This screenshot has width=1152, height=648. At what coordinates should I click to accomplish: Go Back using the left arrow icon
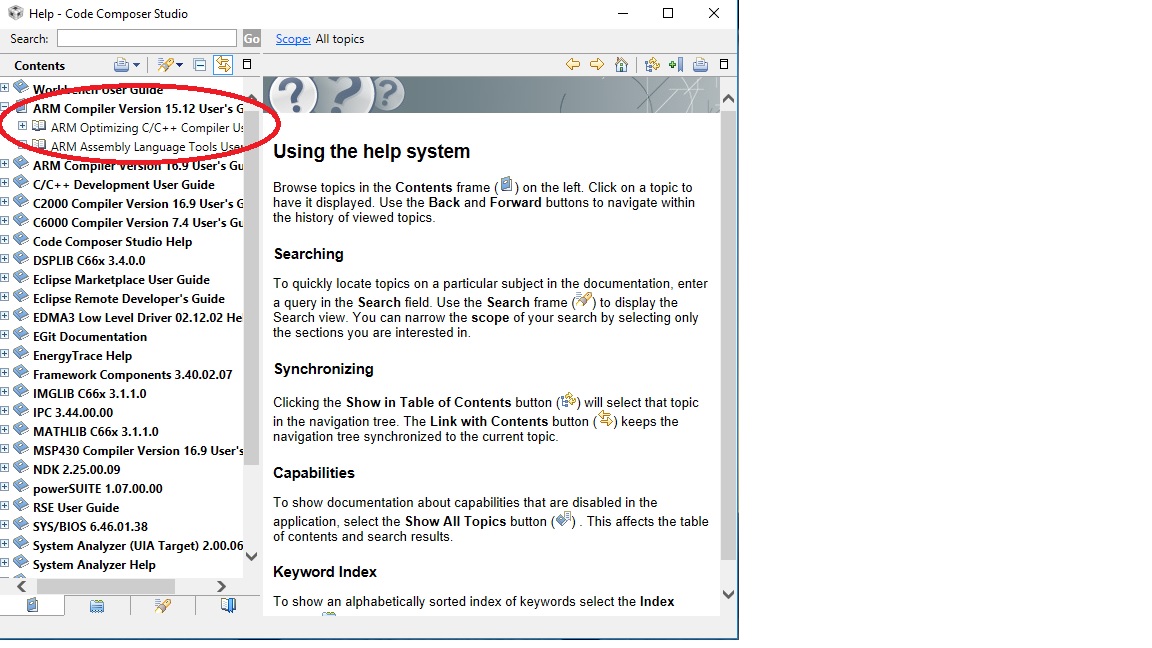(573, 65)
